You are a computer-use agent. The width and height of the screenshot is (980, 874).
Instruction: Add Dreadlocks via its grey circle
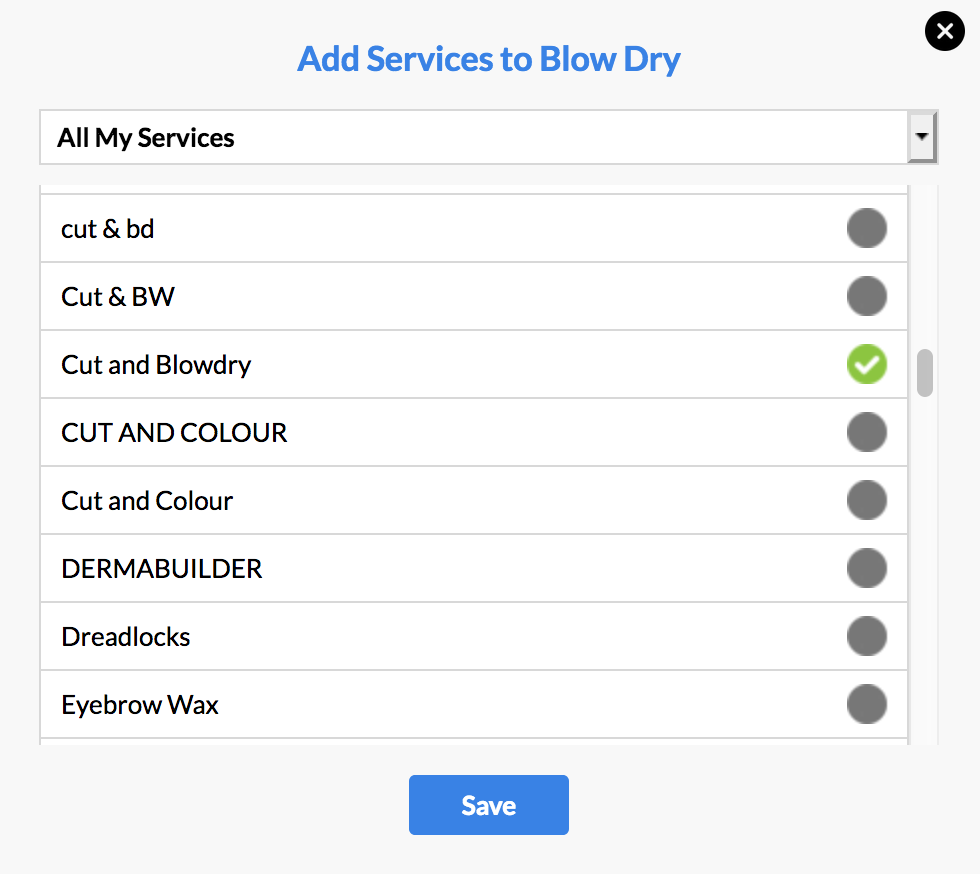click(x=866, y=636)
